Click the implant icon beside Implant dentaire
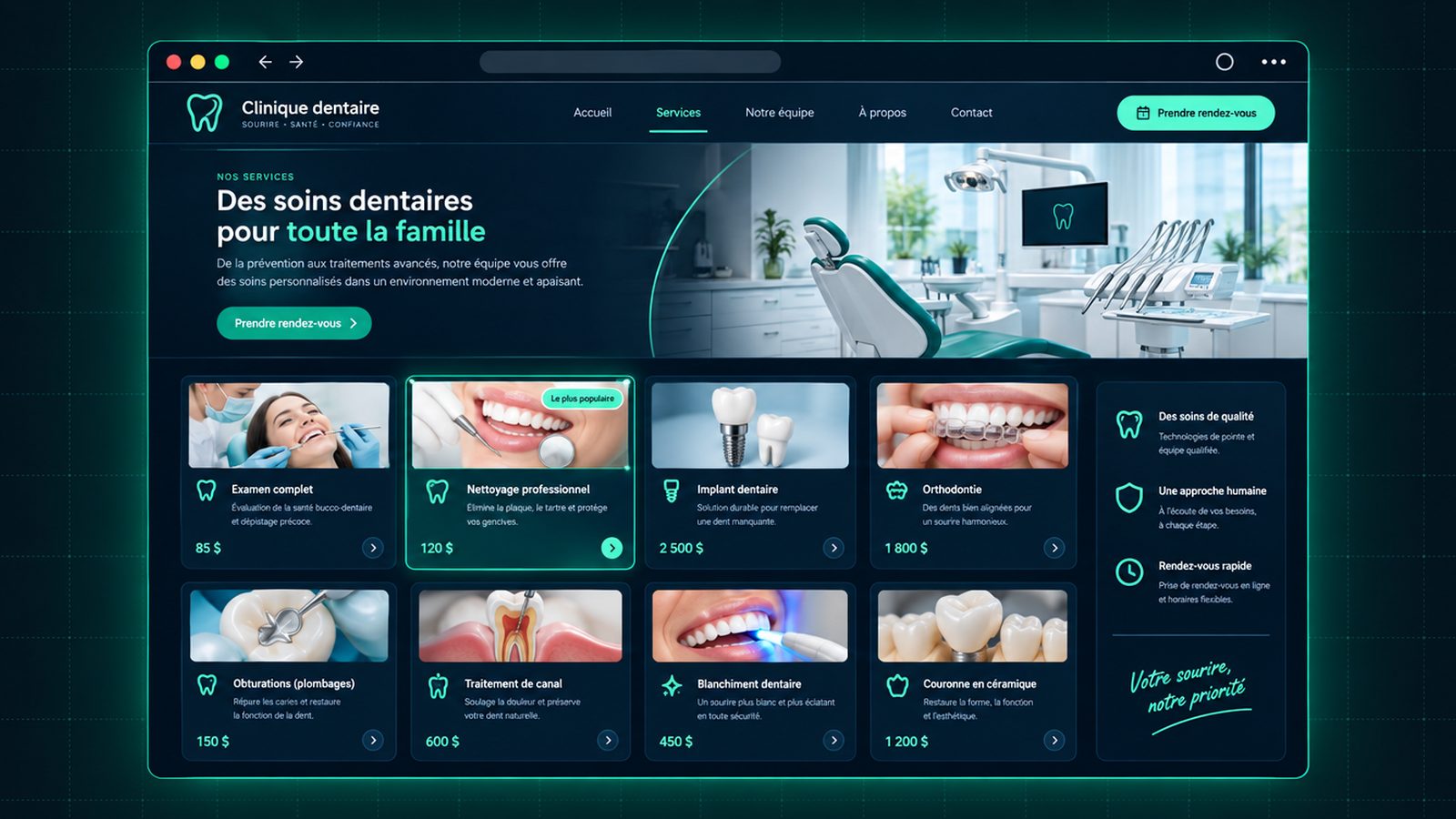 point(672,491)
